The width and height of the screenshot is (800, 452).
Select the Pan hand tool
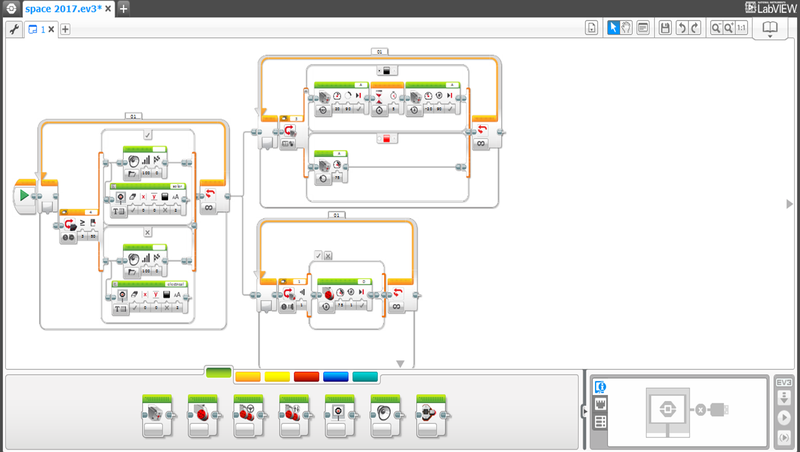tap(626, 28)
